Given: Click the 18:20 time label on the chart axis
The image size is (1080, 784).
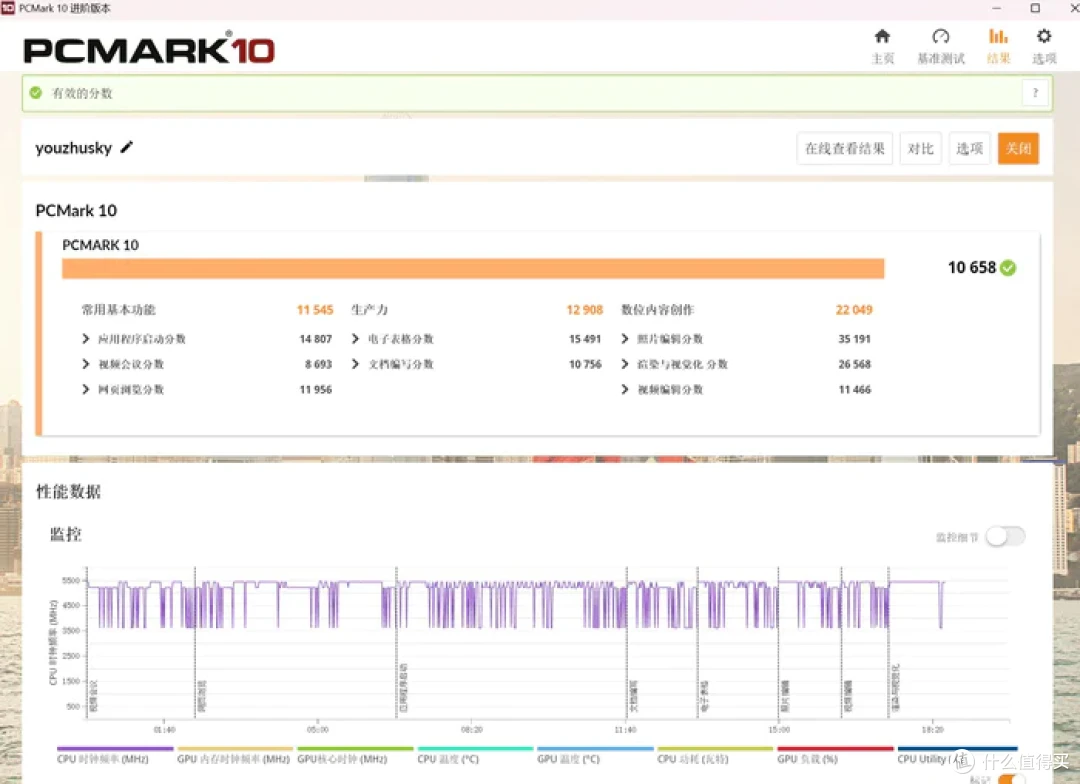Looking at the screenshot, I should [933, 730].
